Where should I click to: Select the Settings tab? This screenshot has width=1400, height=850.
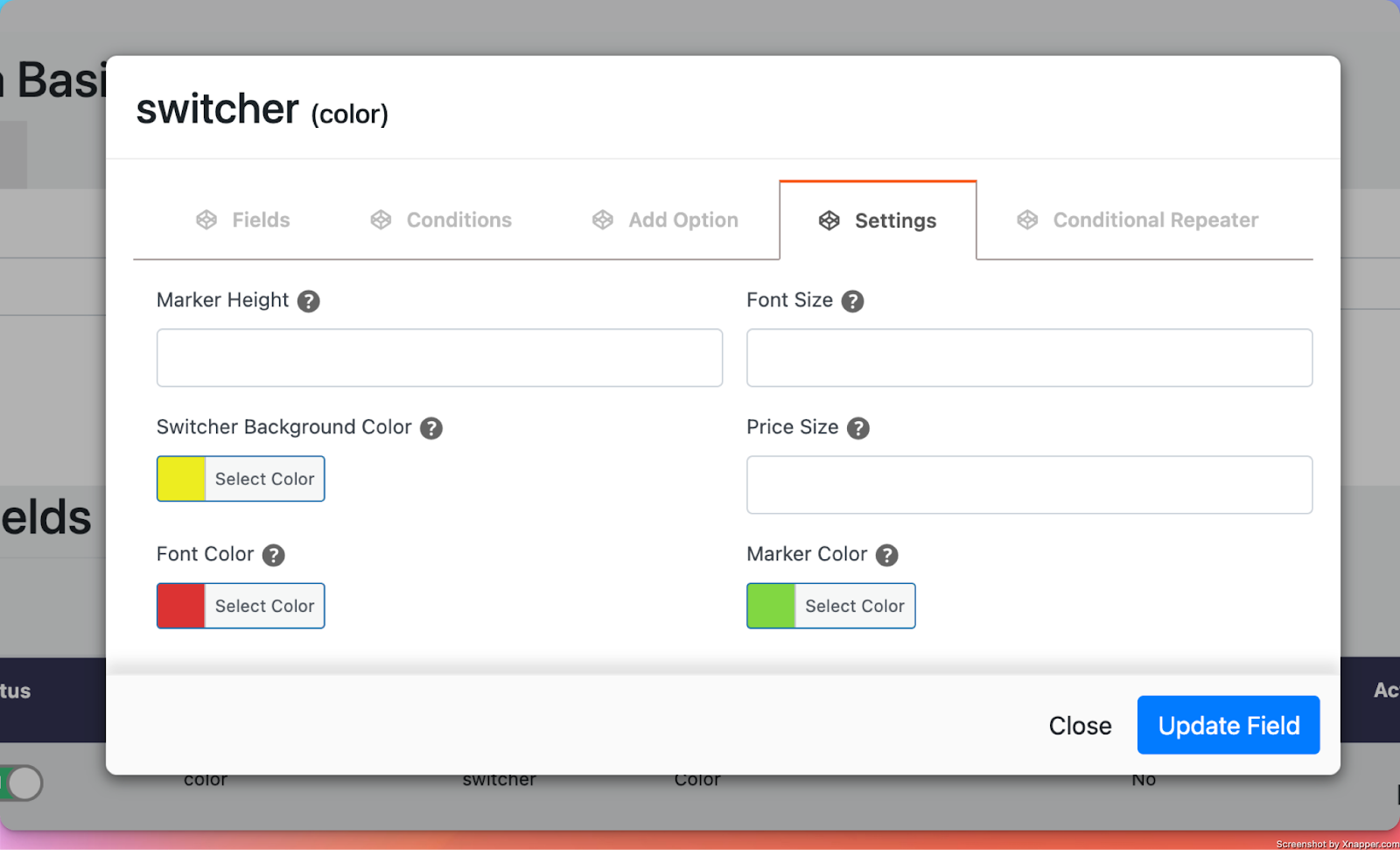tap(878, 221)
